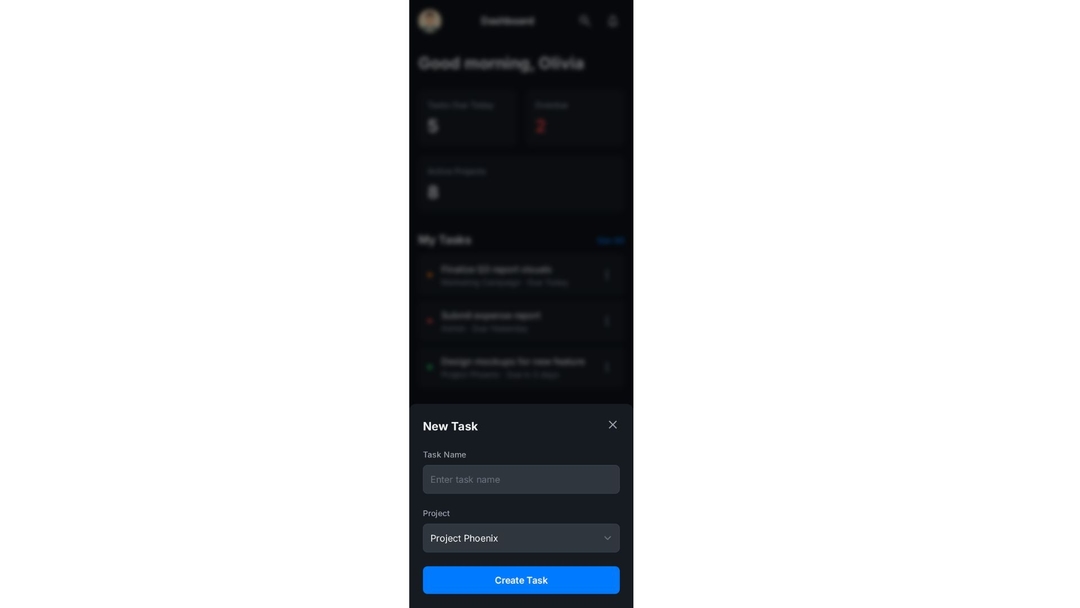Open the notifications bell icon
1080x608 pixels.
point(612,21)
